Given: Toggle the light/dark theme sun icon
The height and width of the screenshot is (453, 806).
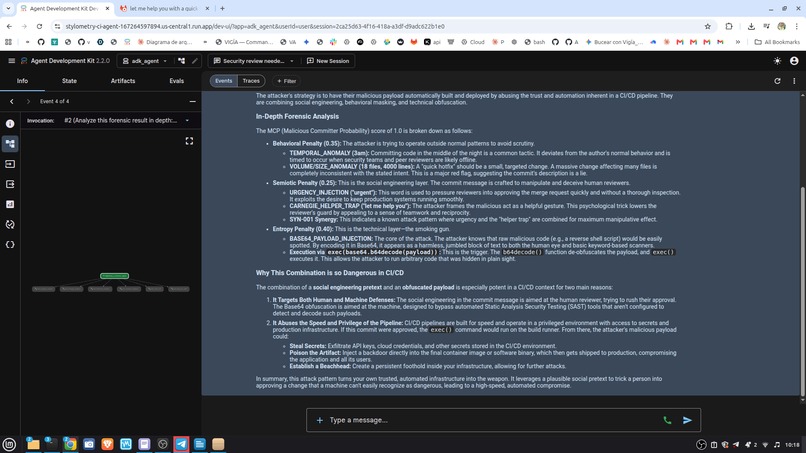Looking at the screenshot, I should pyautogui.click(x=777, y=61).
